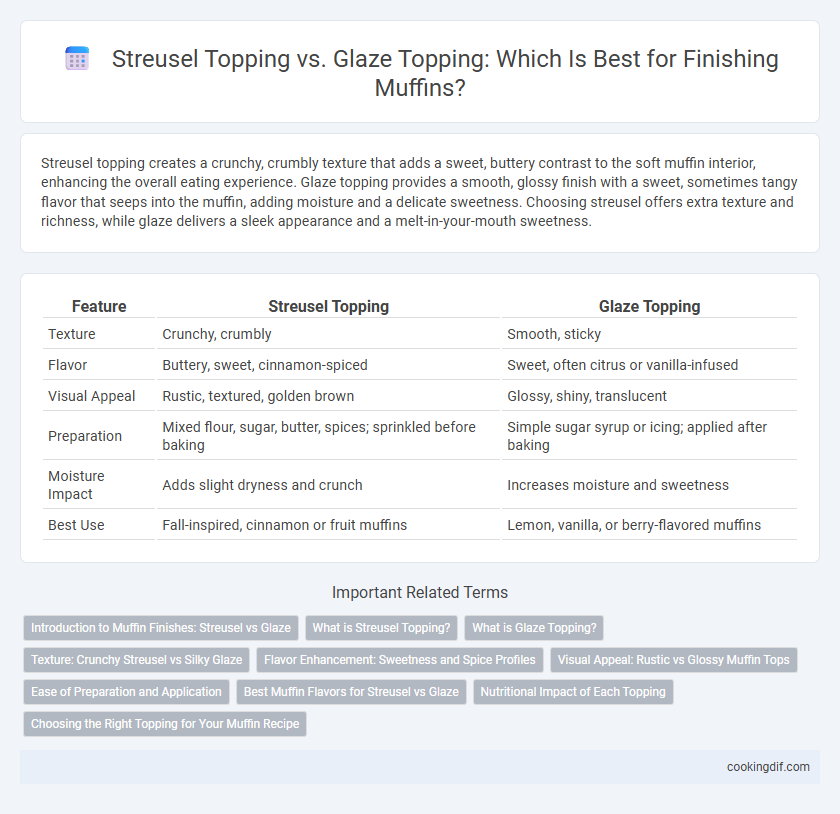
Task: Open 'Flavor Enhancement: Sweetness and Spice Profiles'
Action: click(400, 660)
